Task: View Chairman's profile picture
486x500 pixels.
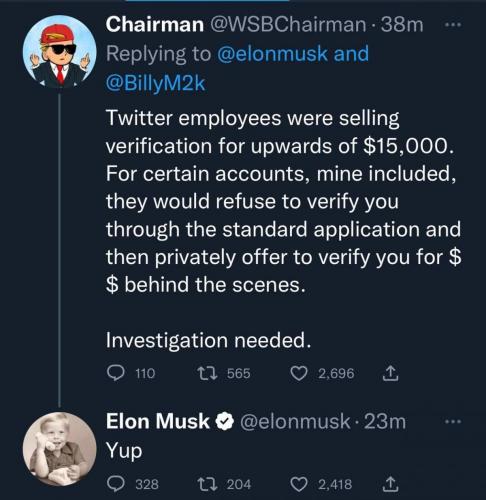Action: 60,52
